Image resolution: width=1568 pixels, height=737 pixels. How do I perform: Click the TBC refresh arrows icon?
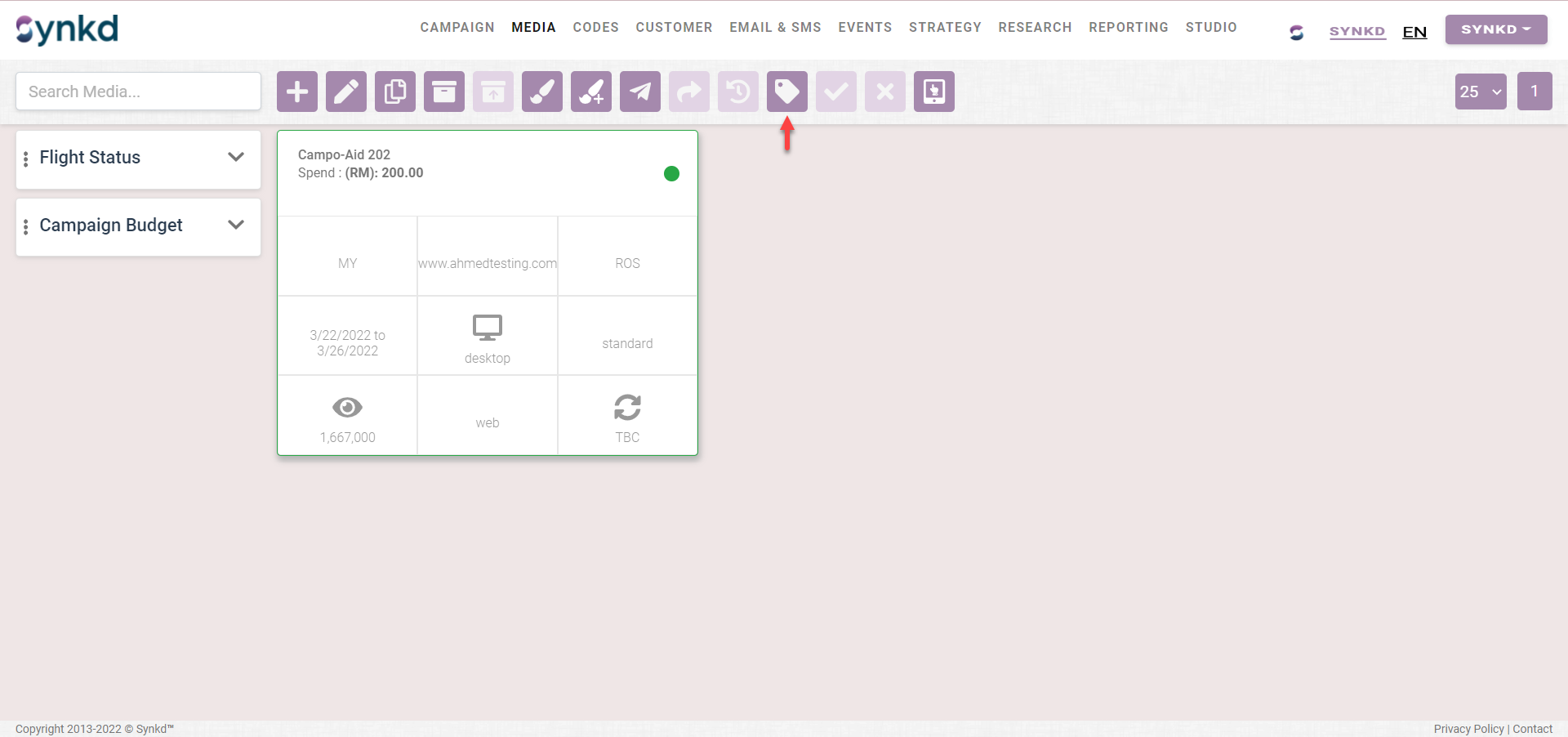627,407
